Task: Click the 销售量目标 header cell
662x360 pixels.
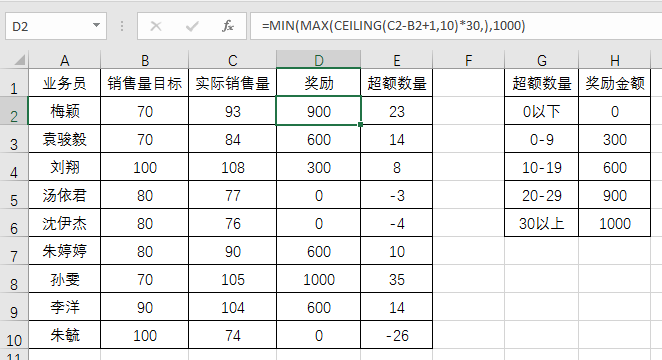Action: click(145, 83)
